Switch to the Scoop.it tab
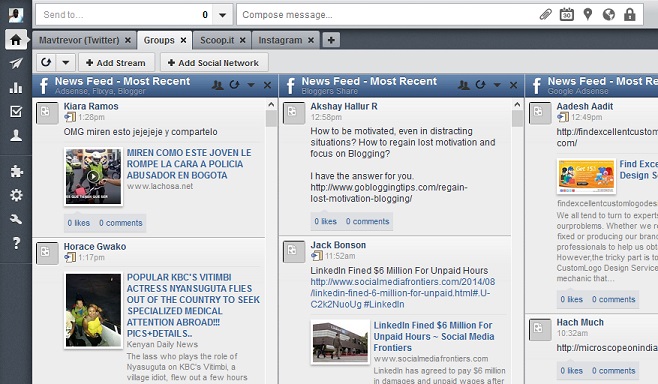The width and height of the screenshot is (658, 384). point(217,40)
